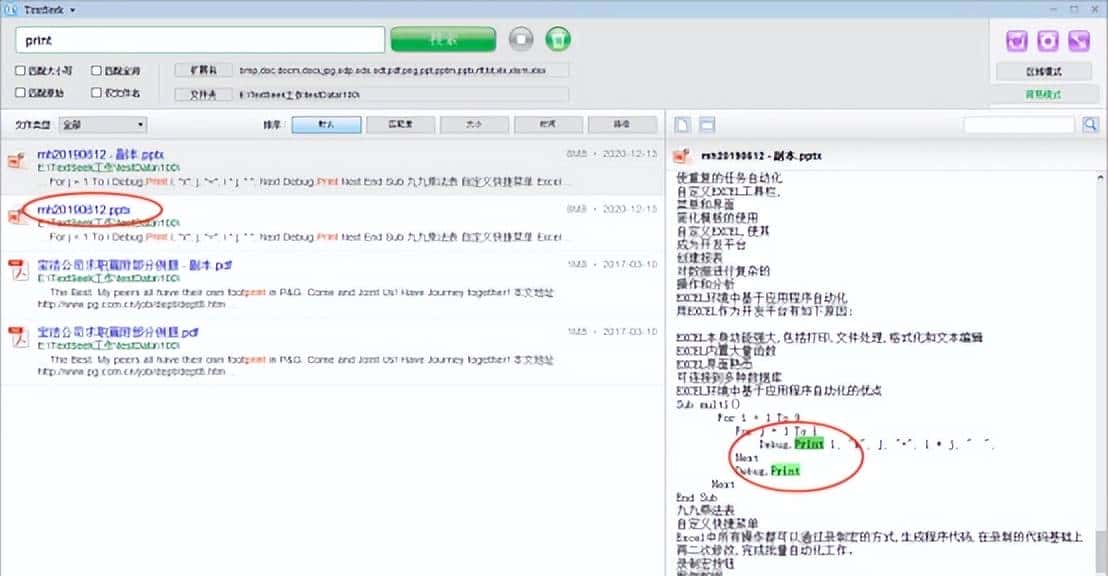Sort results by path with the last tab

coord(622,124)
